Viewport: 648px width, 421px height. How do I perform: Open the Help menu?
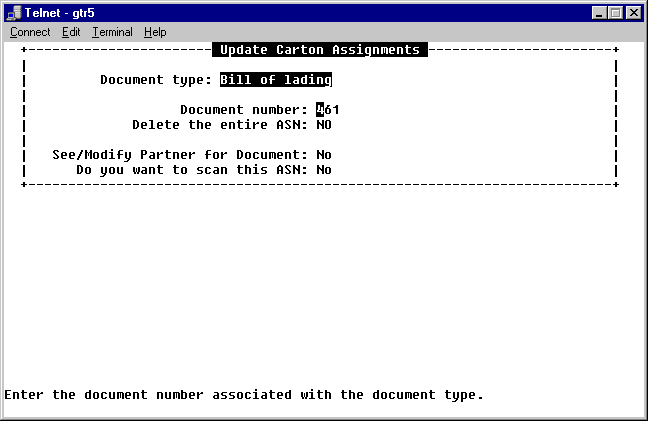155,32
